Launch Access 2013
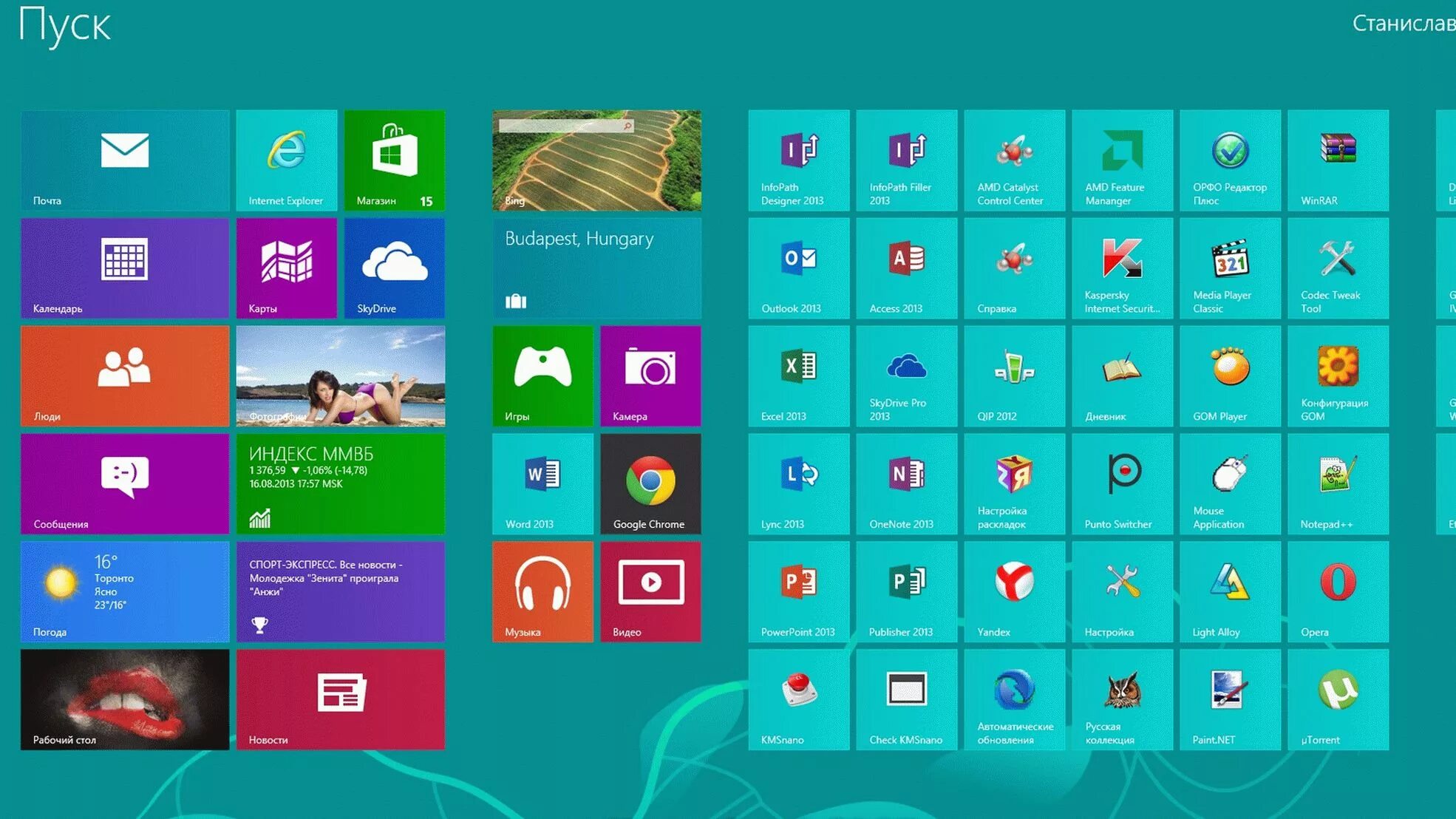Screen dimensions: 1456x819 [907, 268]
